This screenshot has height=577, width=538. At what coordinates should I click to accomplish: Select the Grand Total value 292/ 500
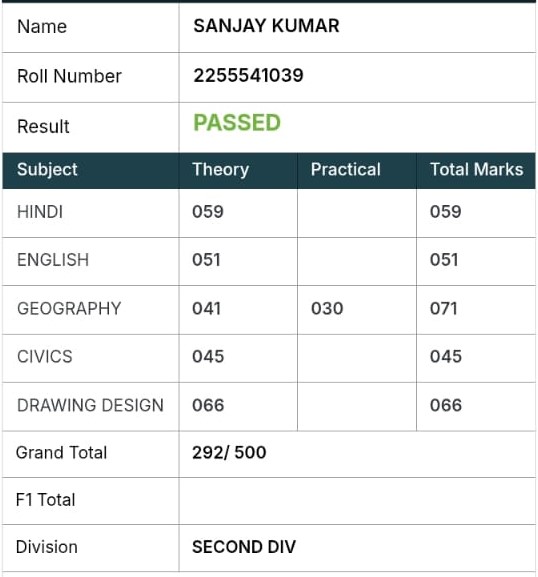[229, 453]
